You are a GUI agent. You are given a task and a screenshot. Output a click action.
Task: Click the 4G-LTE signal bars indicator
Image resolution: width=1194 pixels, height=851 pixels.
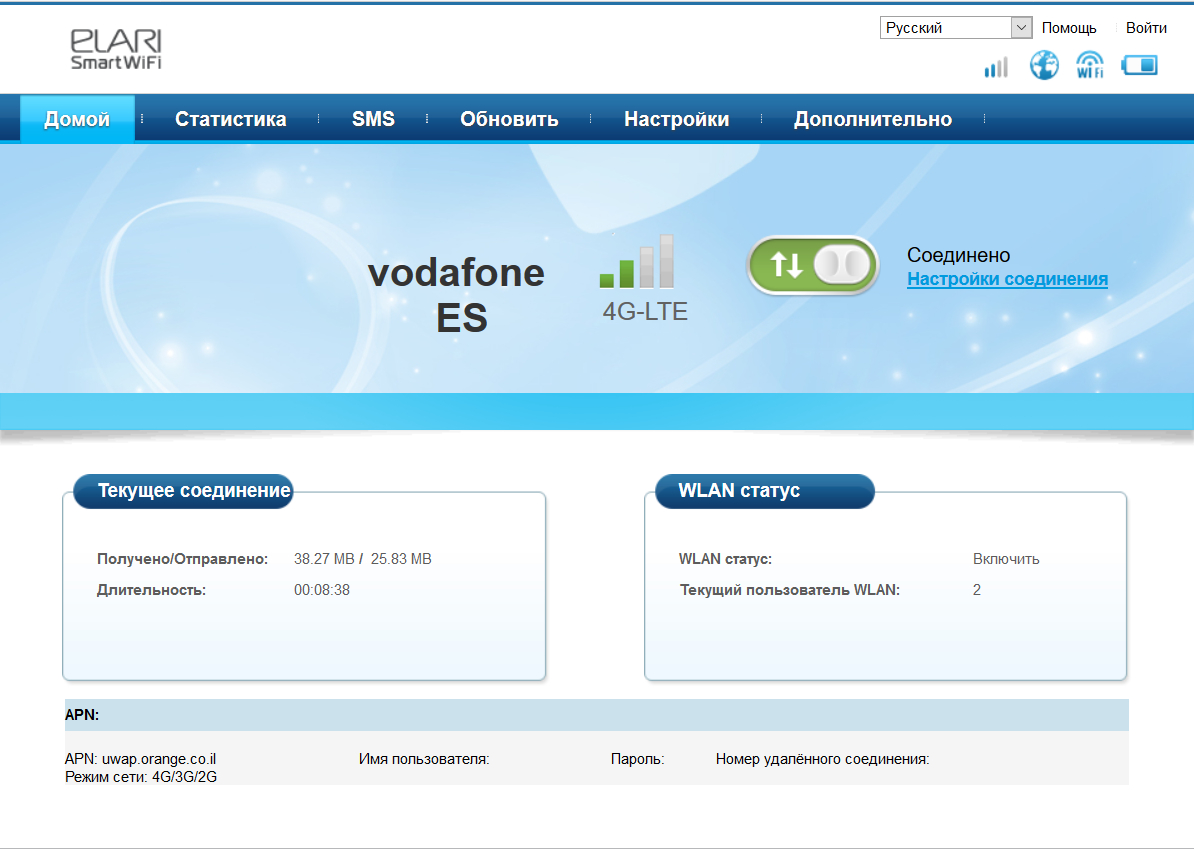pos(638,263)
